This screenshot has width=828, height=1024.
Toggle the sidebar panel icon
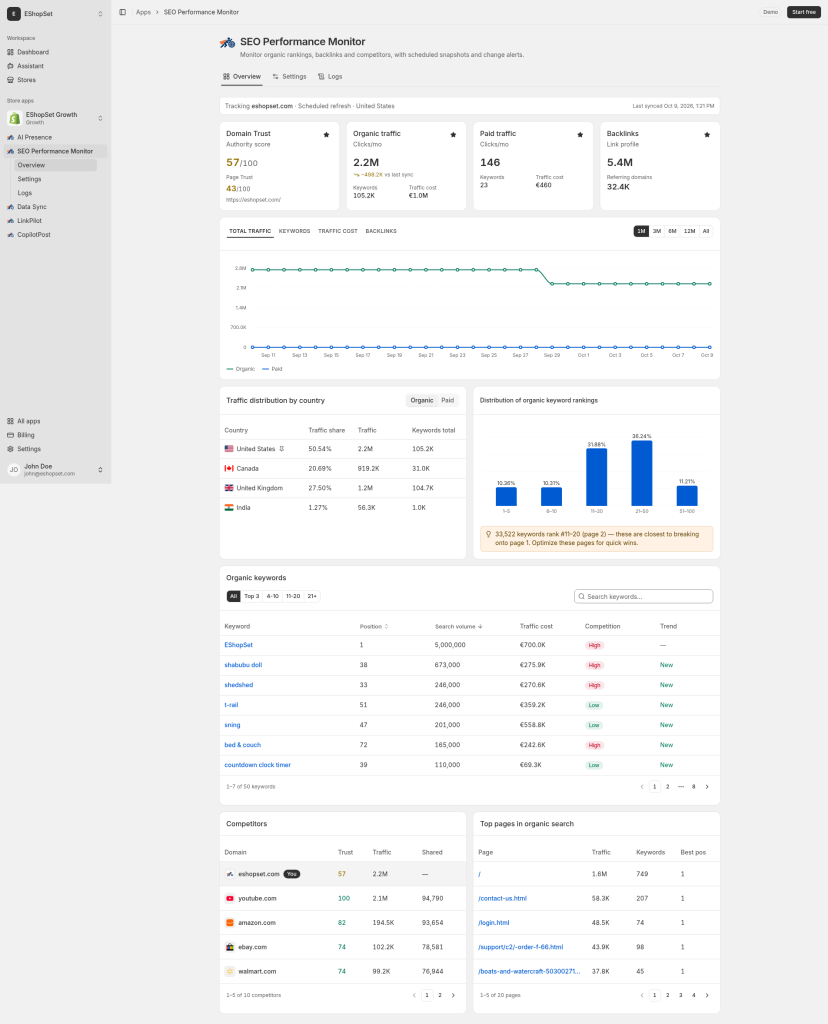click(x=122, y=12)
